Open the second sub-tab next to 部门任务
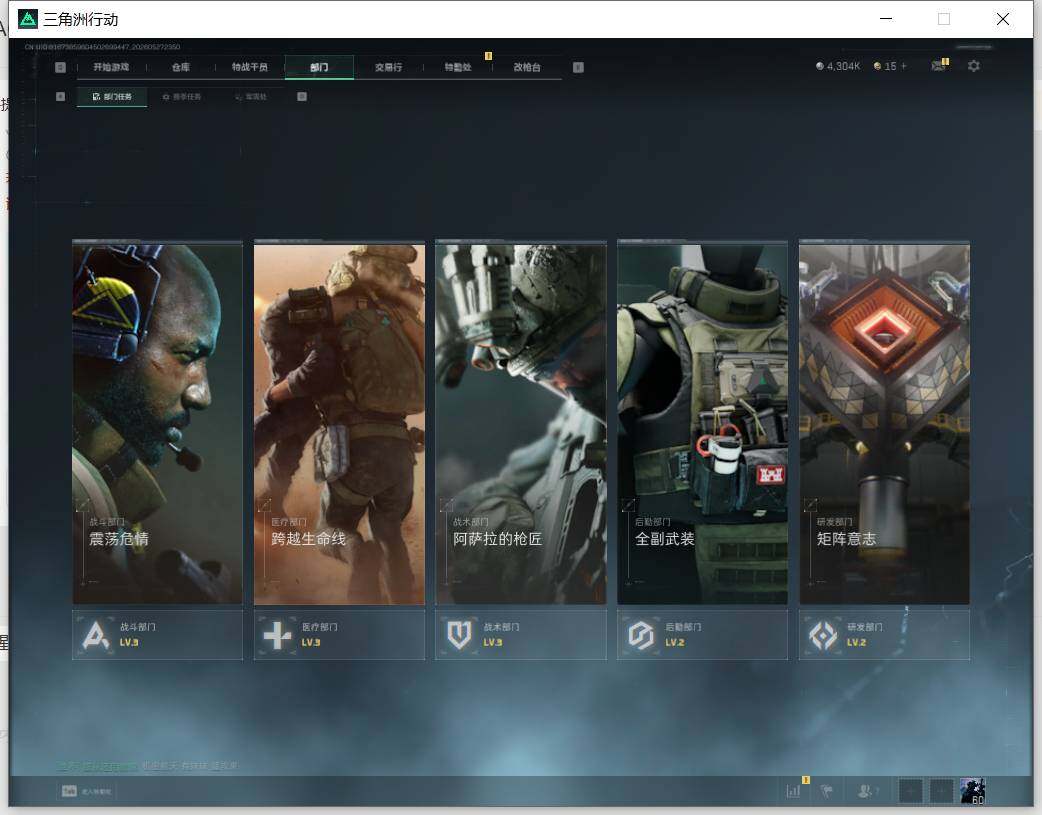The image size is (1042, 815). tap(181, 96)
